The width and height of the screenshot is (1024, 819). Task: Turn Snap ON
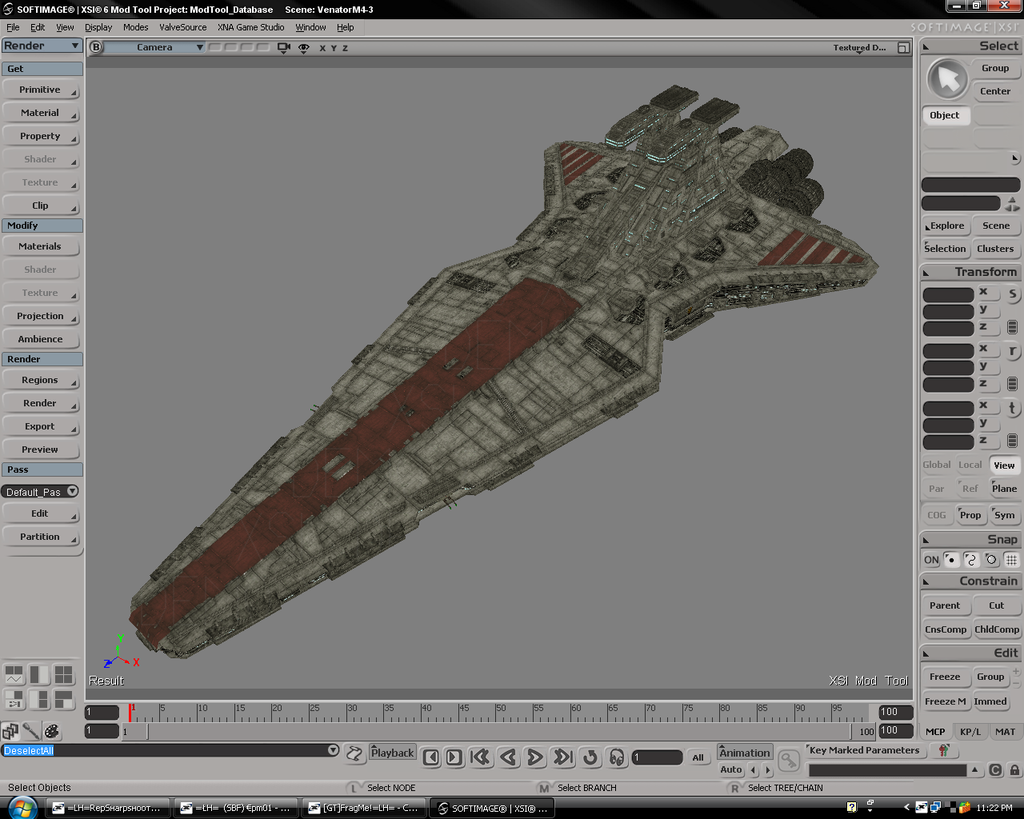pos(931,560)
